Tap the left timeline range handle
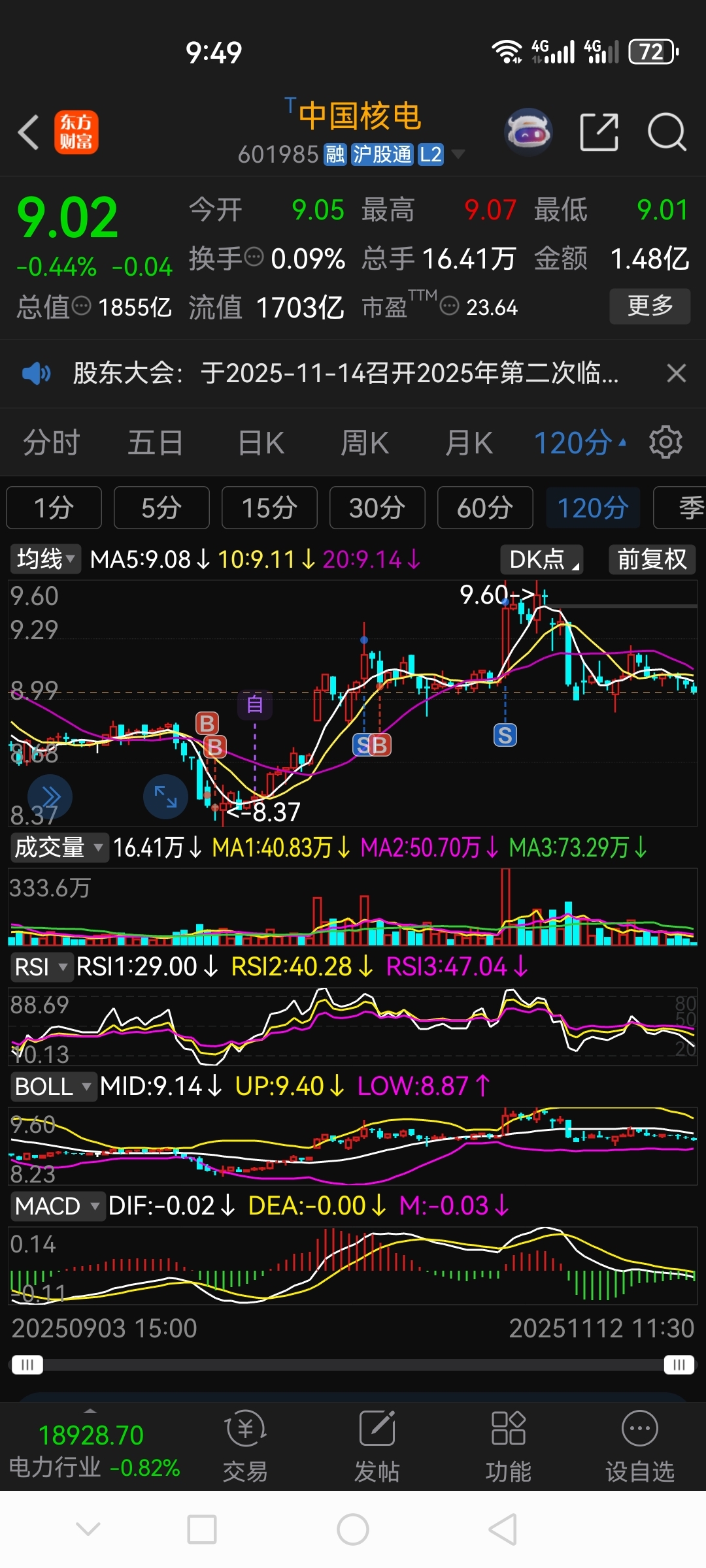This screenshot has width=706, height=1568. tap(27, 1364)
